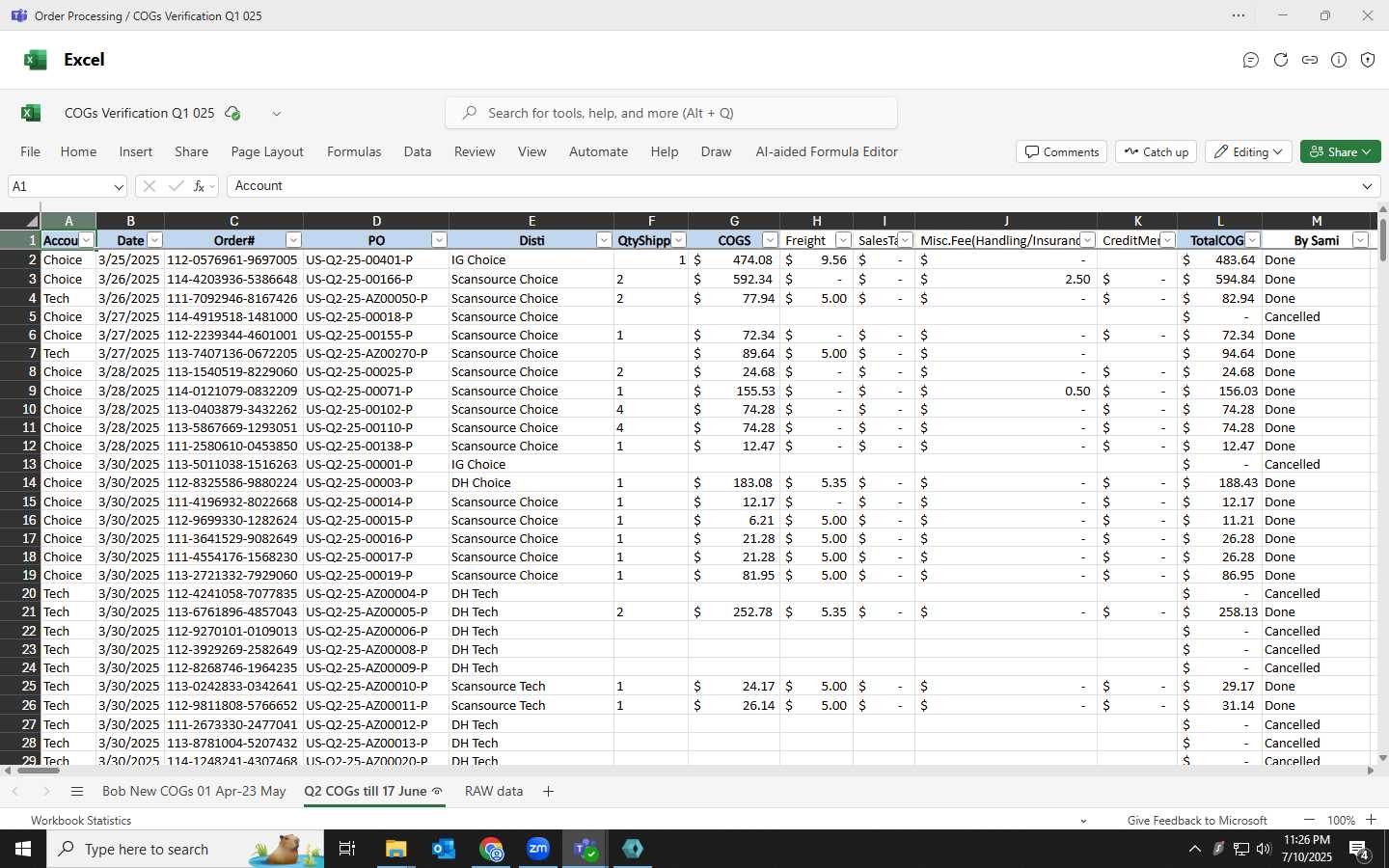The width and height of the screenshot is (1389, 868).
Task: Select the DH Choice cell in row 14
Action: tap(531, 483)
